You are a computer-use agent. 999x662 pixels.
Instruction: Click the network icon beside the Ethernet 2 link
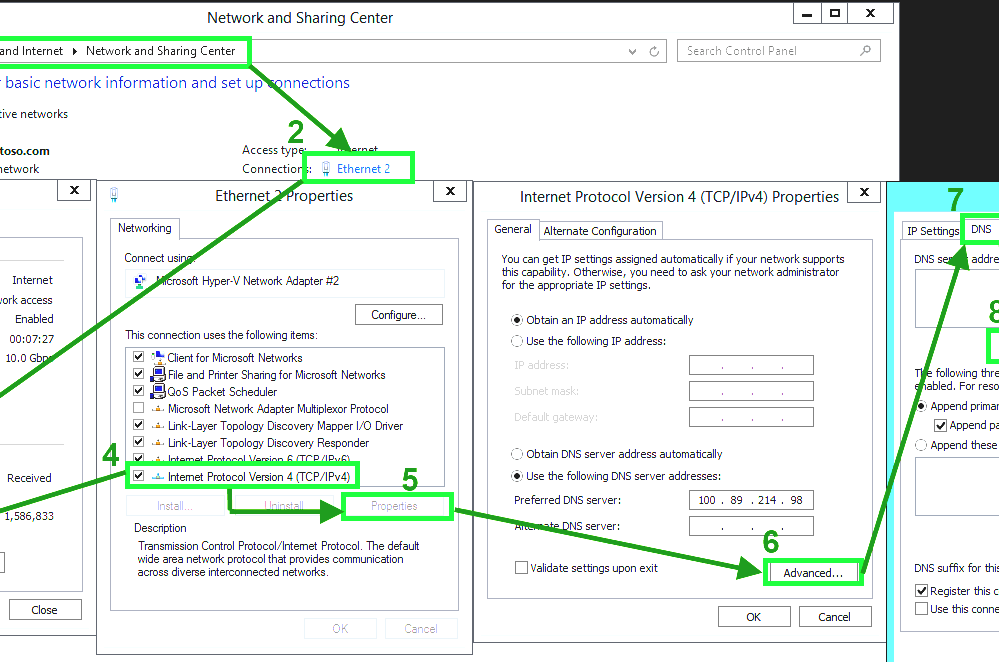click(325, 167)
